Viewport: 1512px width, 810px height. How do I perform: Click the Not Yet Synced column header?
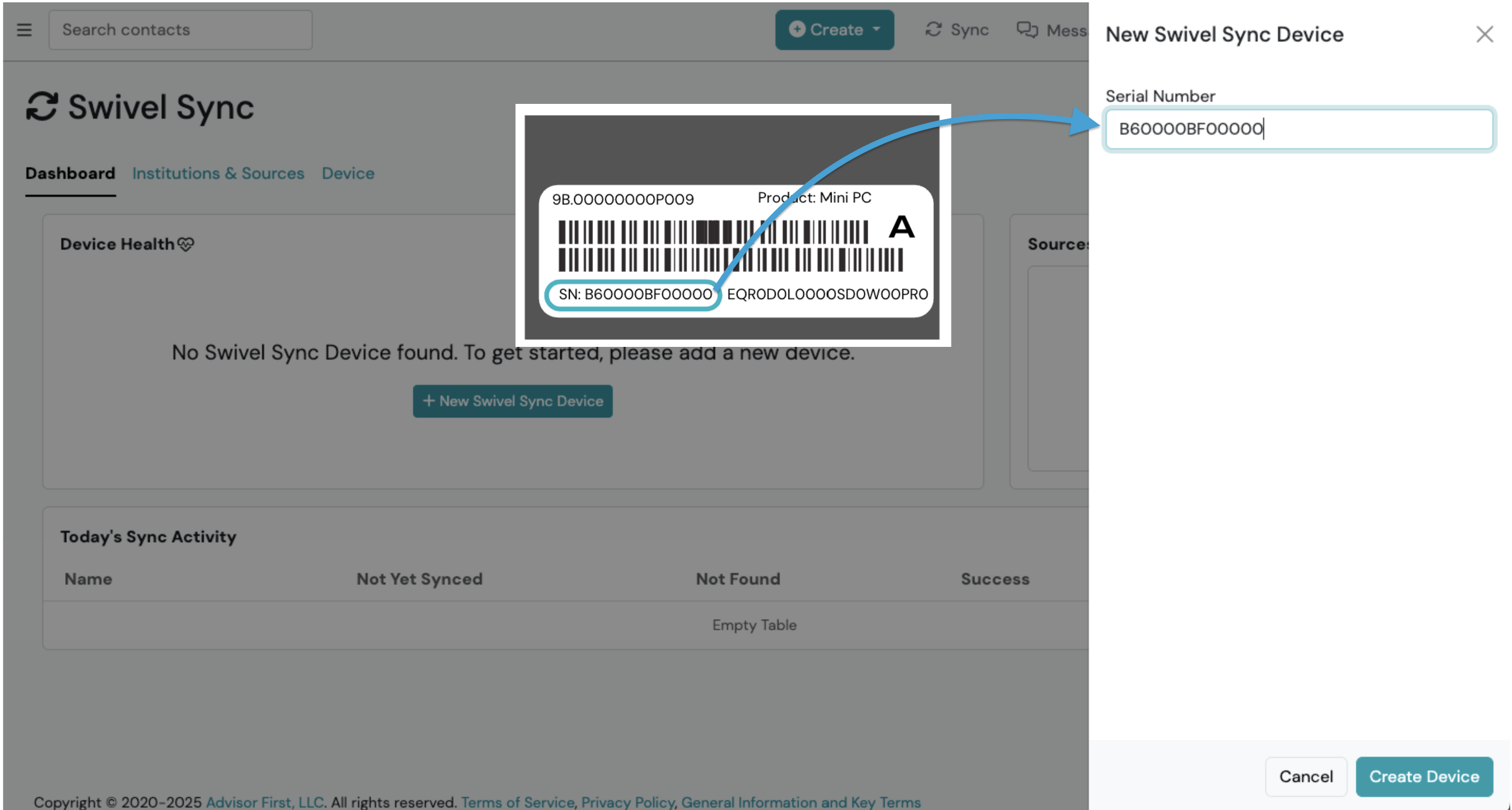(420, 579)
